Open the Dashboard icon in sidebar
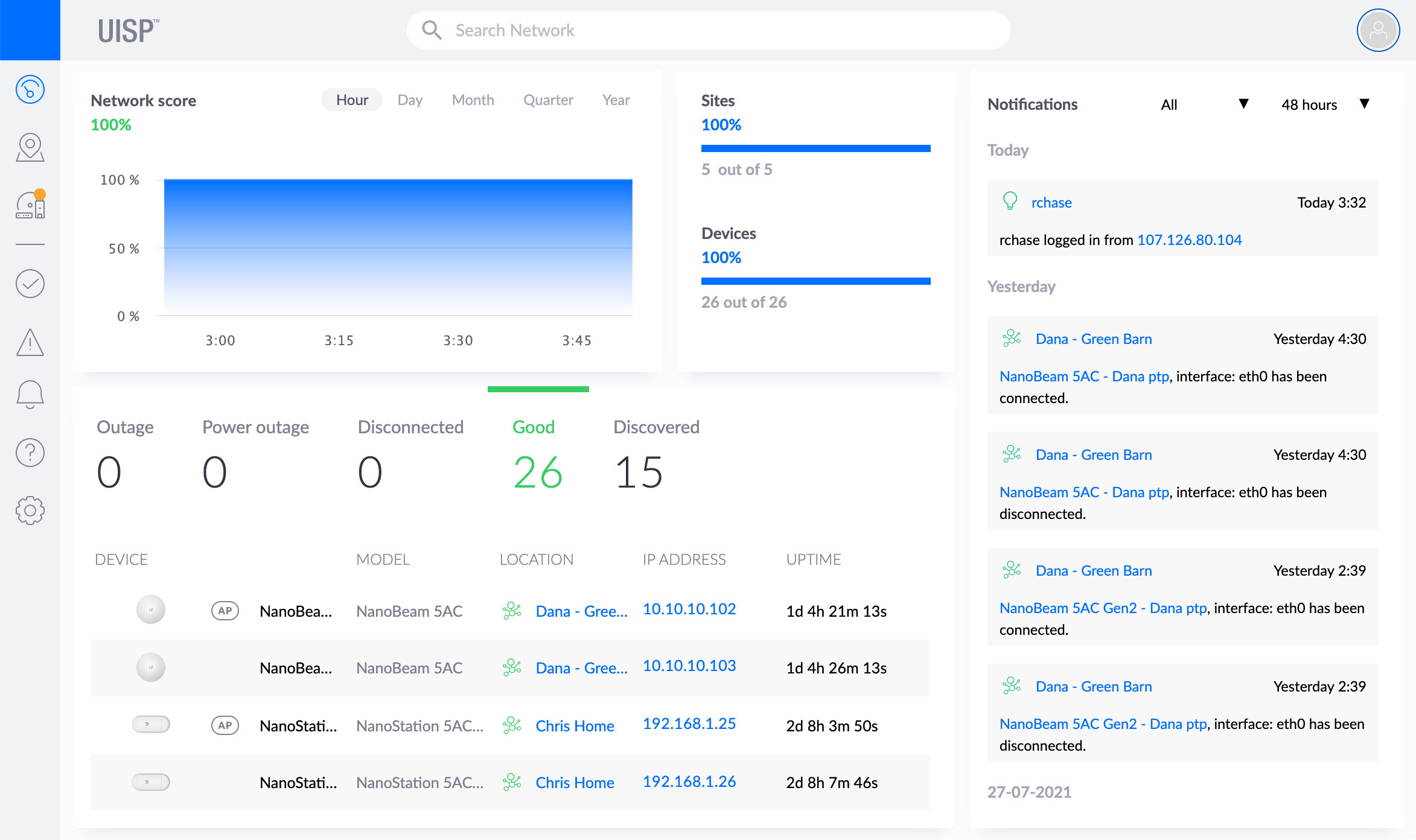 tap(30, 89)
